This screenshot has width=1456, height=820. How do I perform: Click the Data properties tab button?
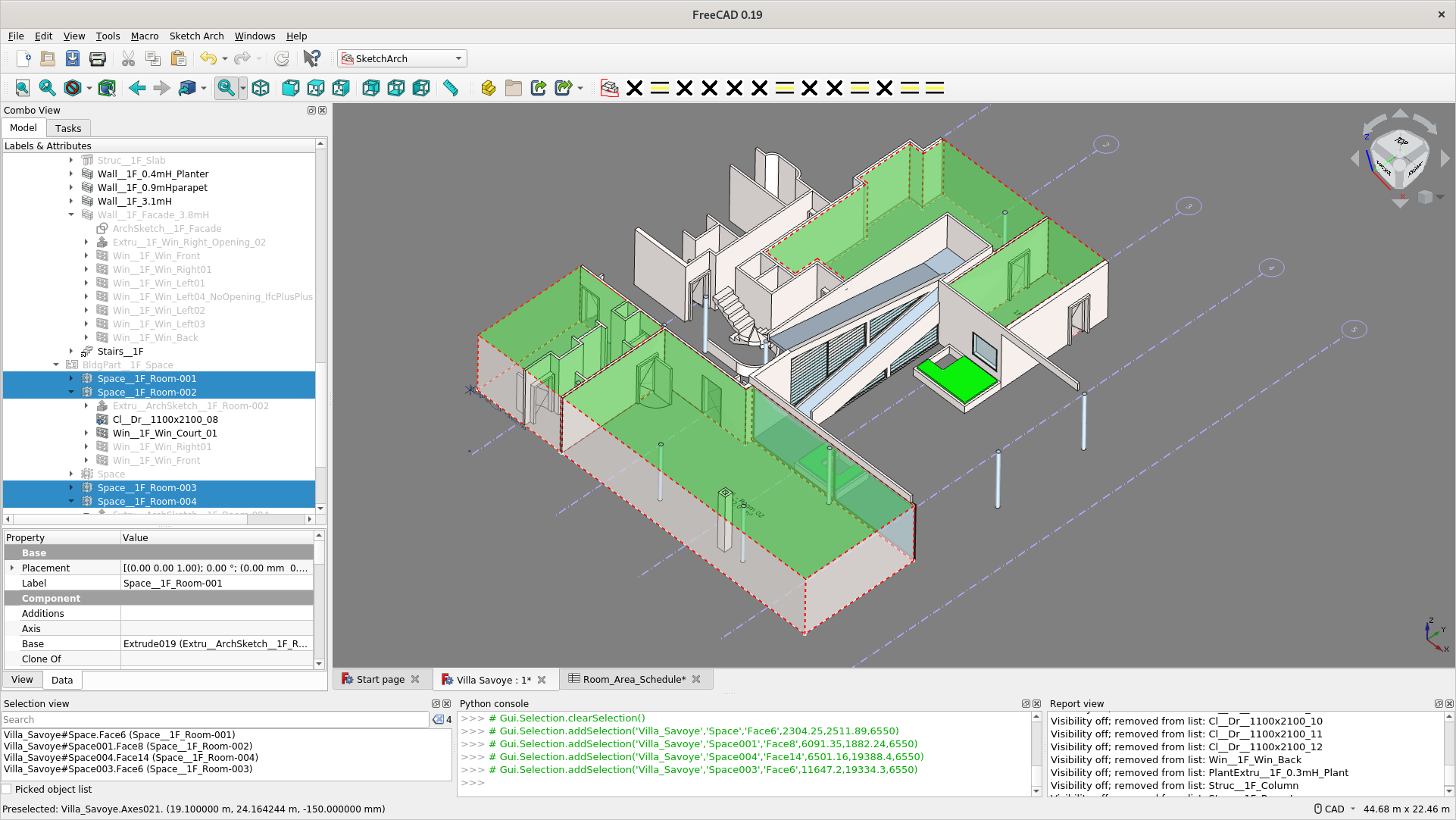pyautogui.click(x=62, y=679)
